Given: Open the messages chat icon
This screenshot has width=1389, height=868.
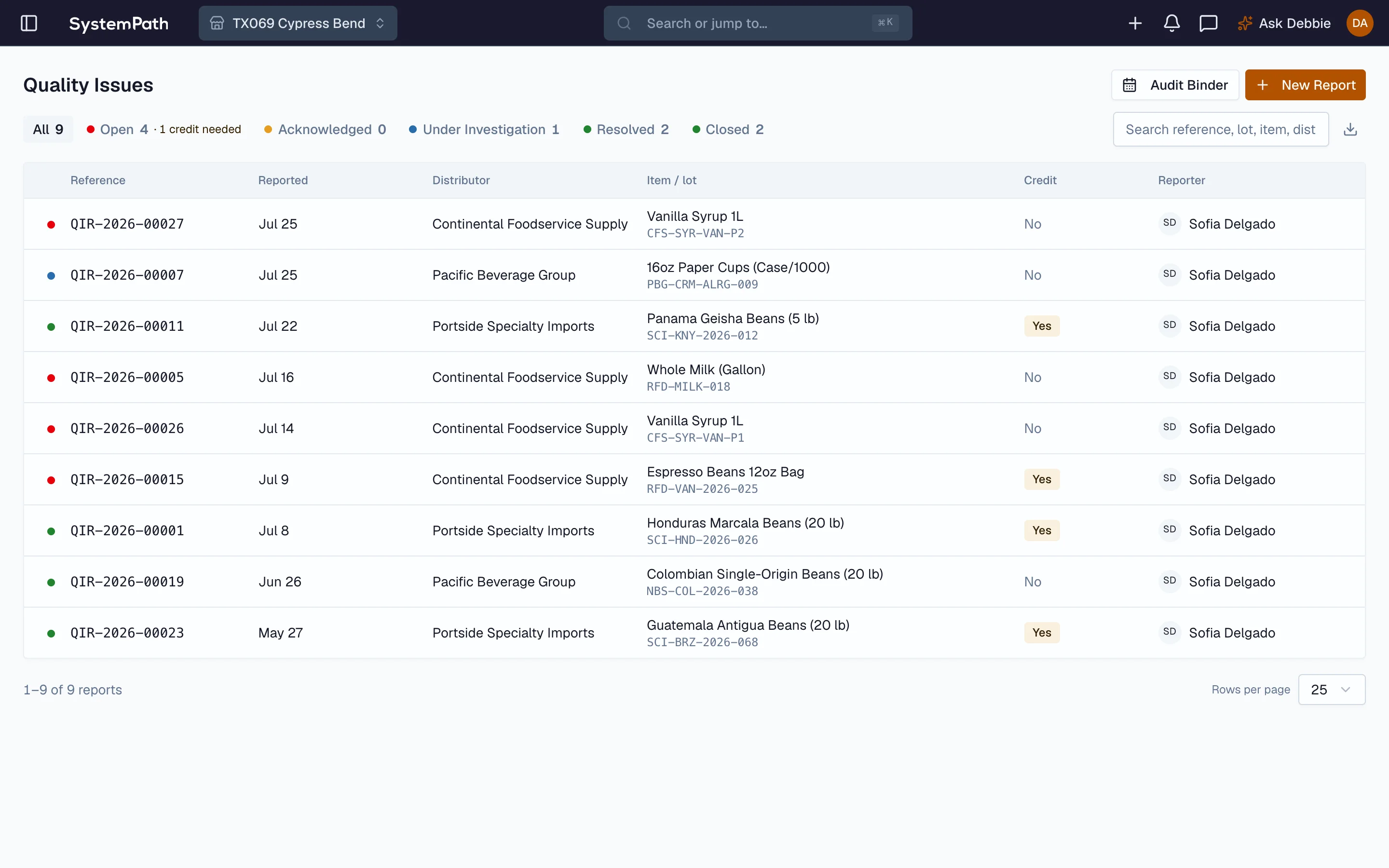Looking at the screenshot, I should (x=1208, y=23).
